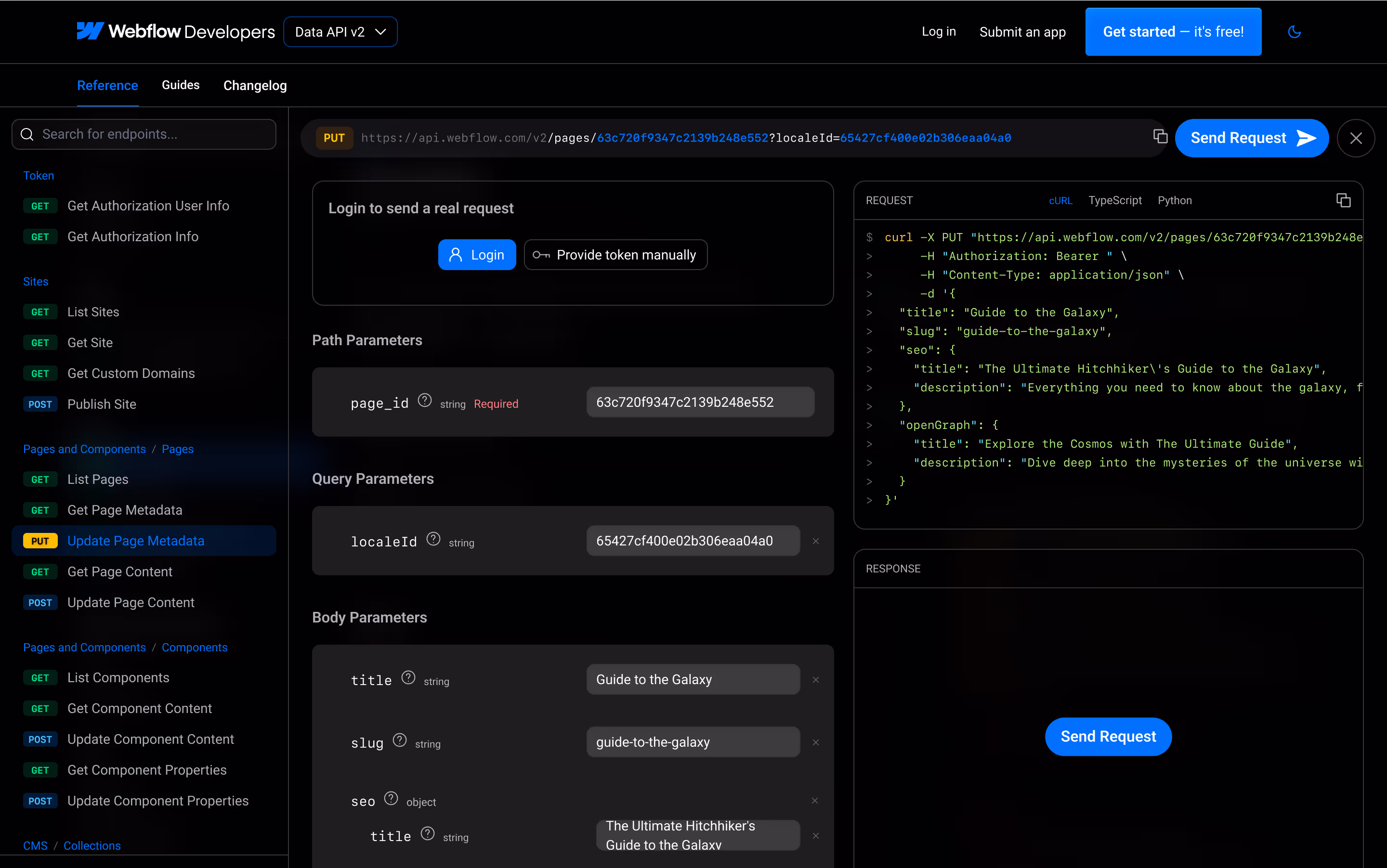Screen dimensions: 1387x868
Task: Click the page_id help icon
Action: (424, 400)
